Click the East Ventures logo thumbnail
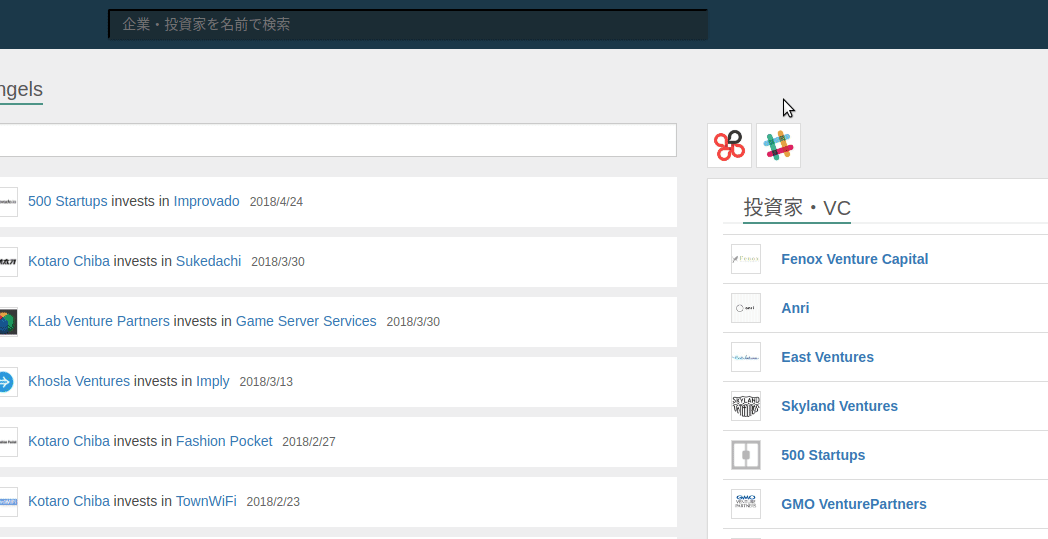 746,357
